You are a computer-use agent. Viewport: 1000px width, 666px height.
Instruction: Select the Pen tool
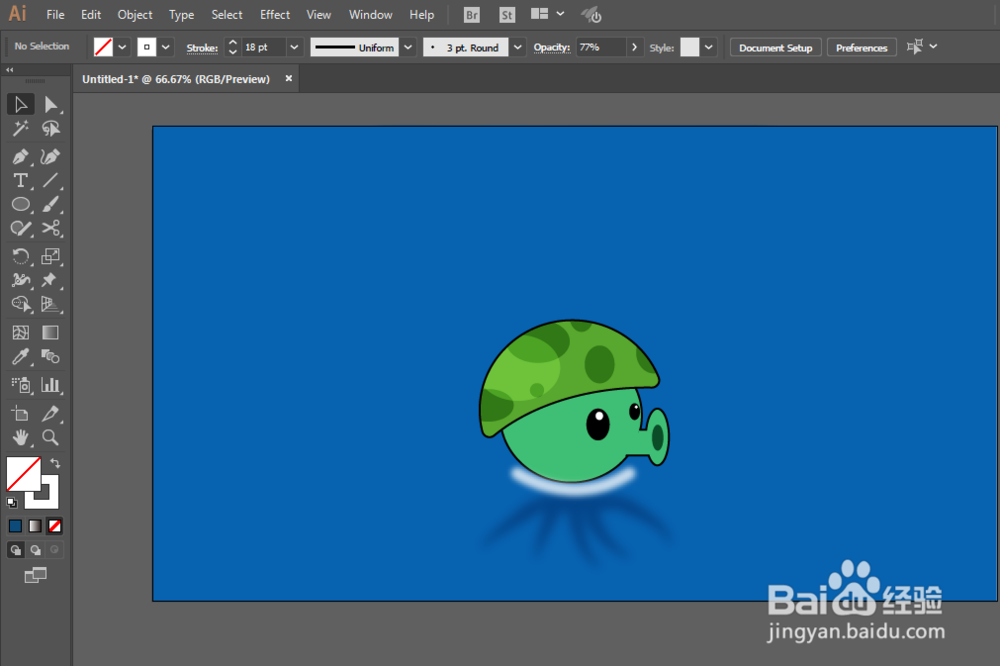20,156
